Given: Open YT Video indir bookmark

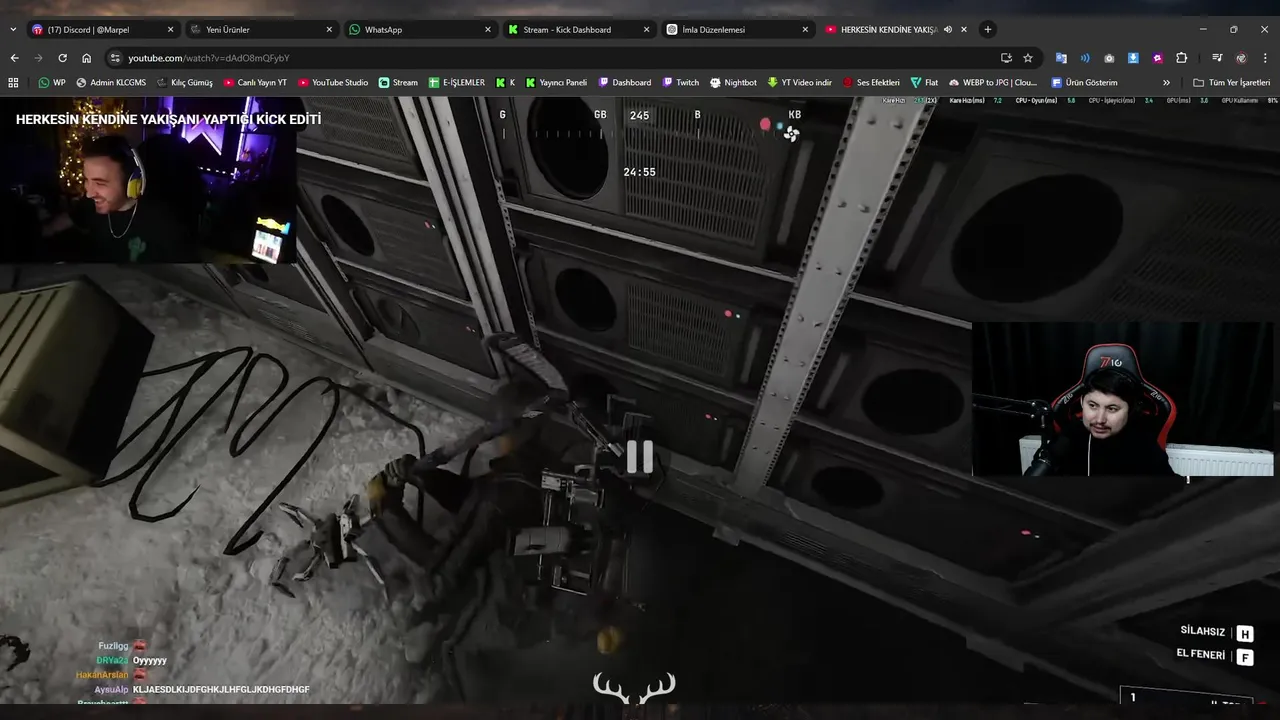Looking at the screenshot, I should pos(799,82).
